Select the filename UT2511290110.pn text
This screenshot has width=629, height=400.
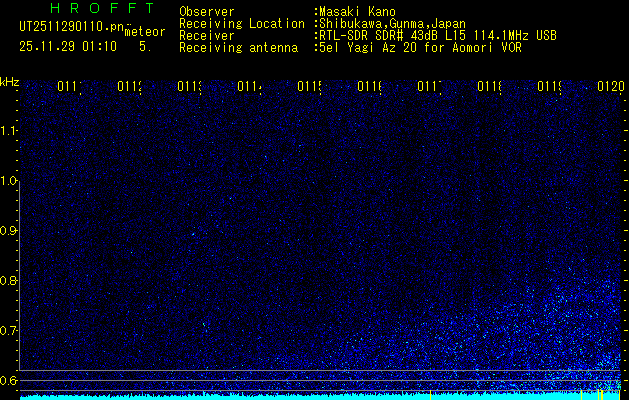tap(71, 27)
